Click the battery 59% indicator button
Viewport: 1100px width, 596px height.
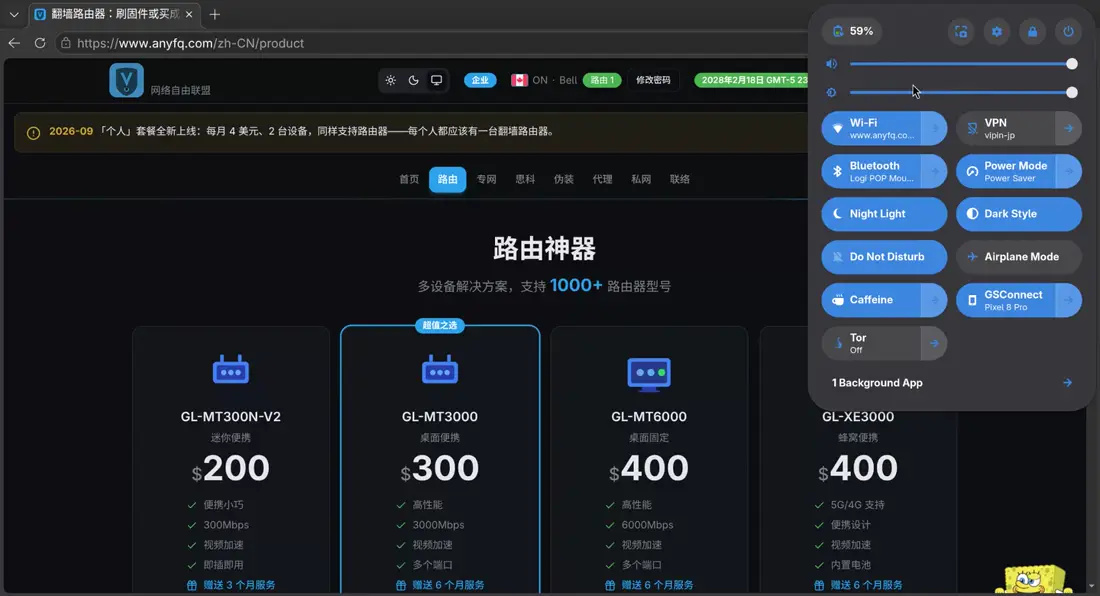[x=852, y=32]
